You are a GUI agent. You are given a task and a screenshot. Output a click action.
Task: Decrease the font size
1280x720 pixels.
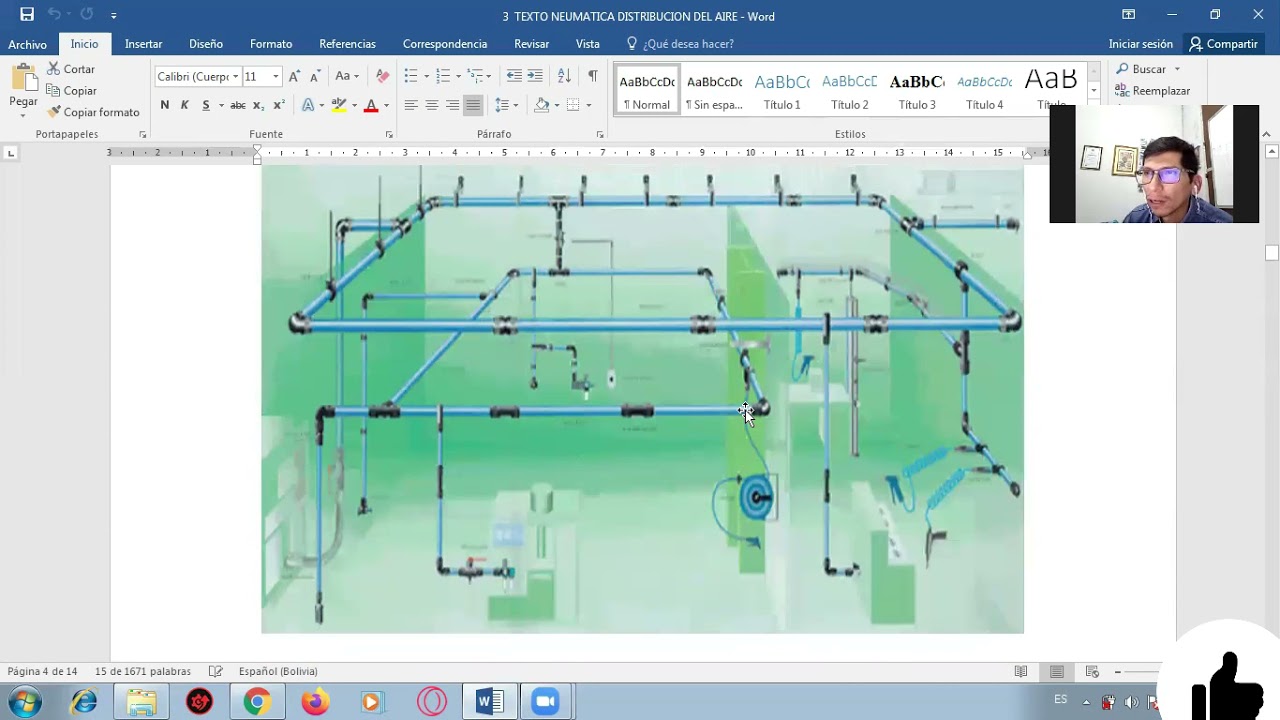pyautogui.click(x=315, y=76)
